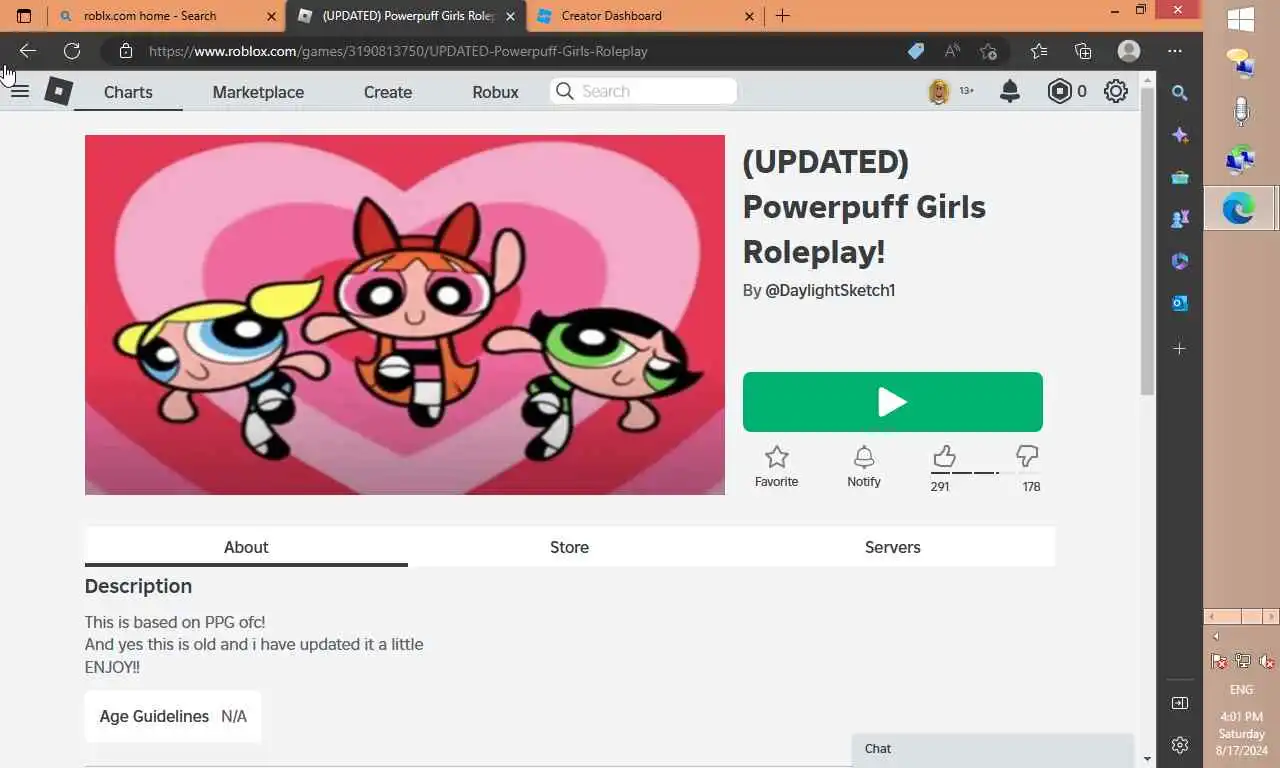Open the browser Favorites list
Image resolution: width=1280 pixels, height=768 pixels.
[1039, 51]
